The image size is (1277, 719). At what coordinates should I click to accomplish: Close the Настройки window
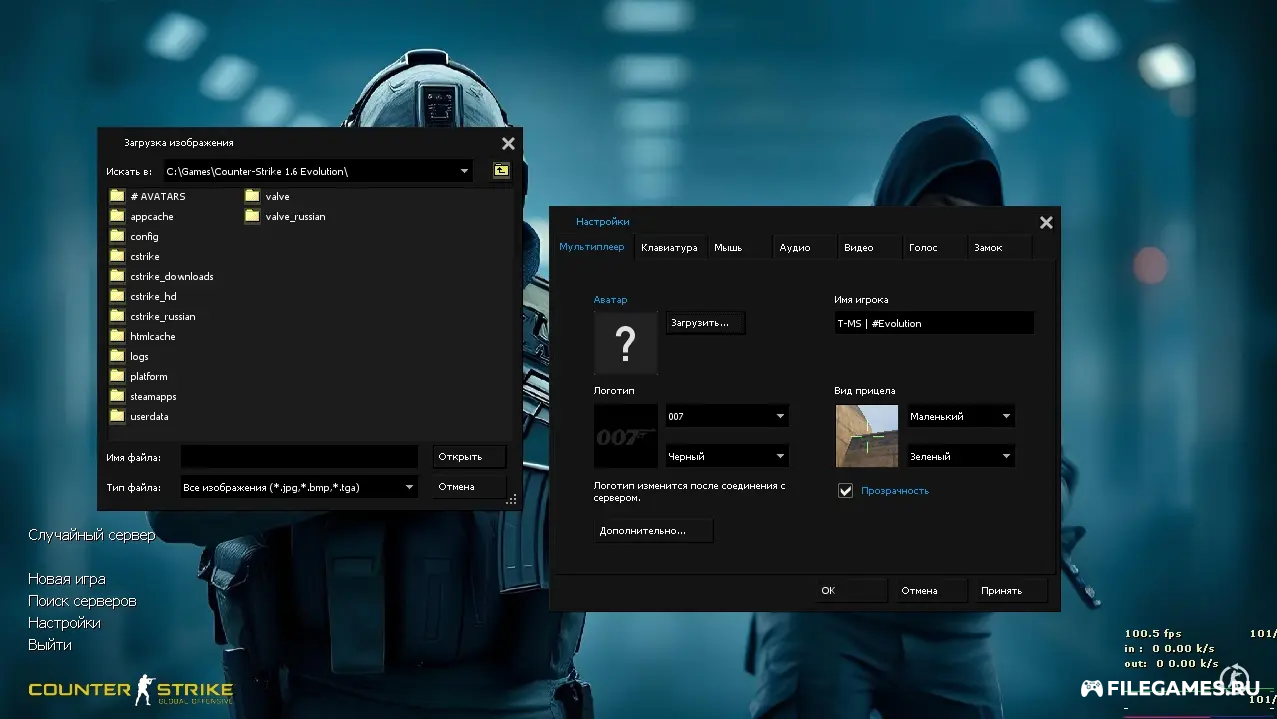[1046, 223]
